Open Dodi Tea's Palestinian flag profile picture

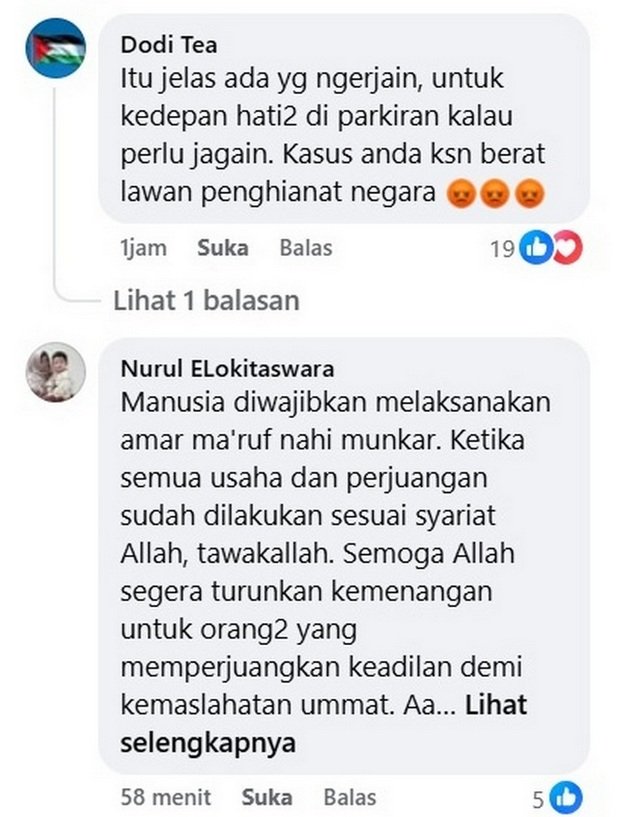point(56,48)
